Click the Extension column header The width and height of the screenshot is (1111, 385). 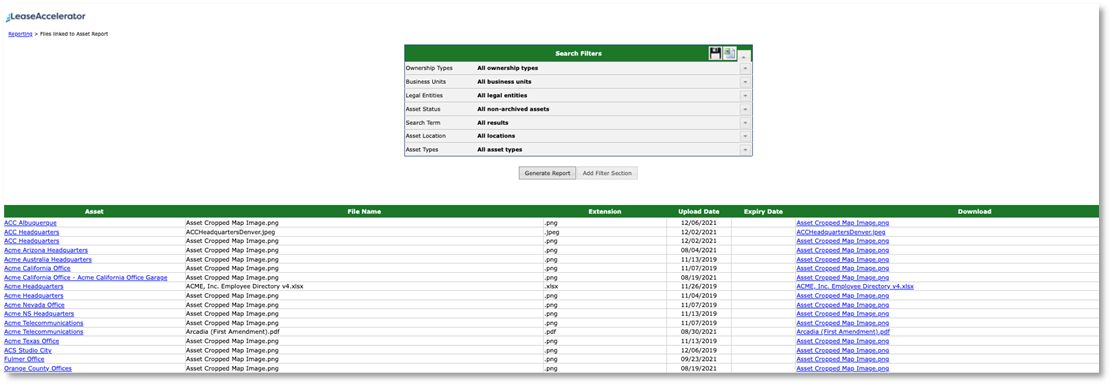pyautogui.click(x=605, y=211)
